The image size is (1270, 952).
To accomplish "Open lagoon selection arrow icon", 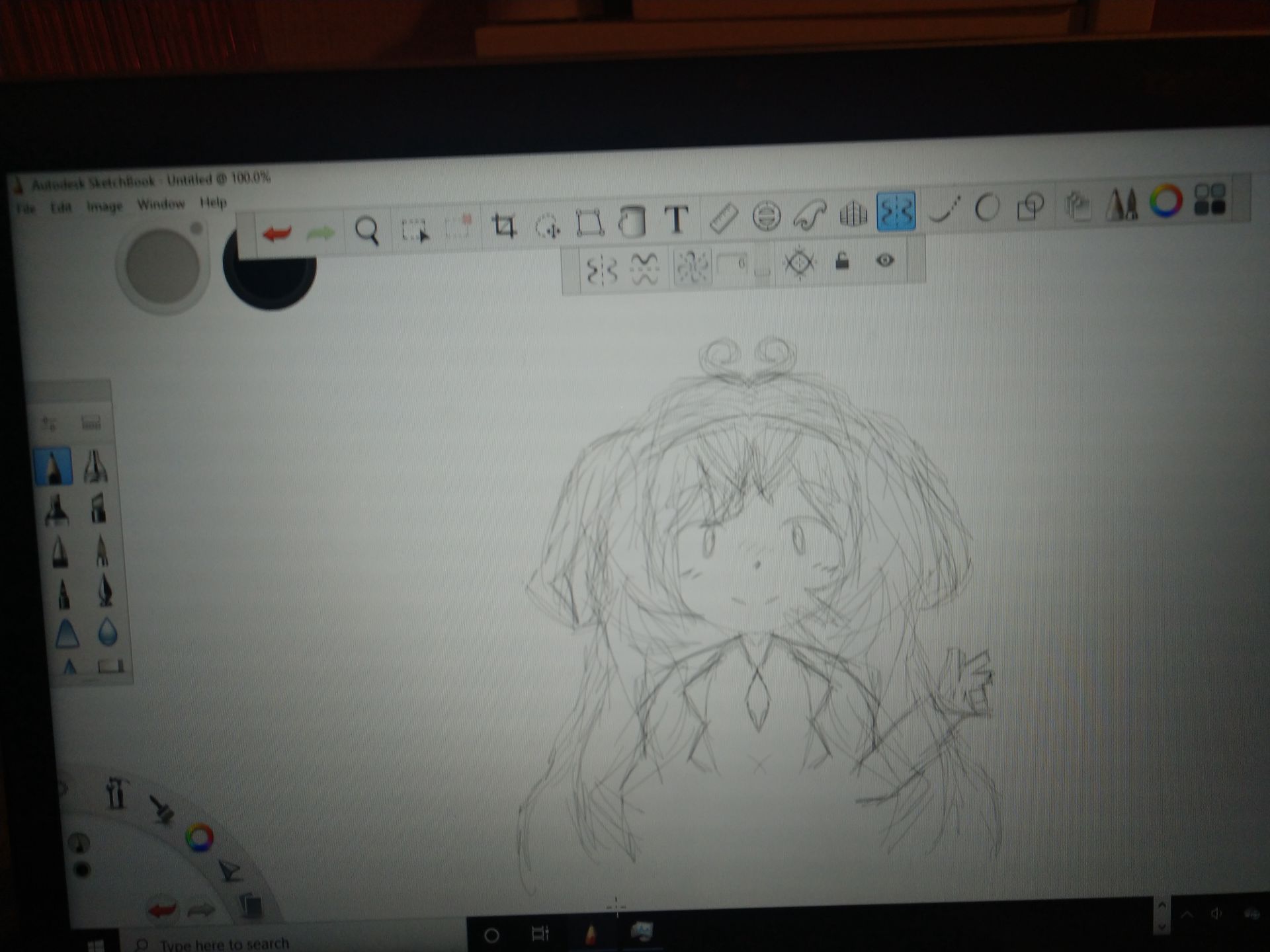I will (x=230, y=871).
